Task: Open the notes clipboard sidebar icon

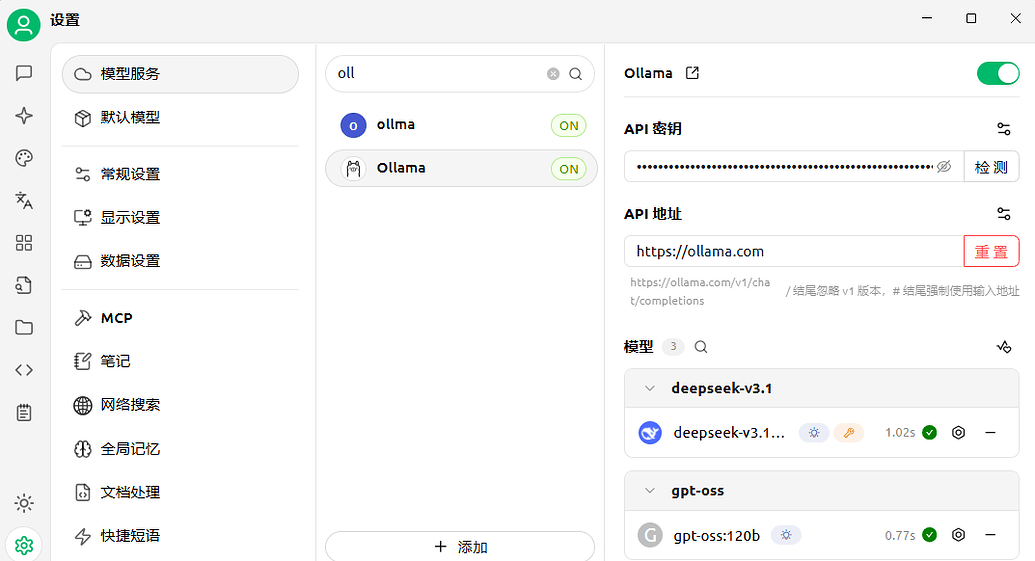Action: 24,412
